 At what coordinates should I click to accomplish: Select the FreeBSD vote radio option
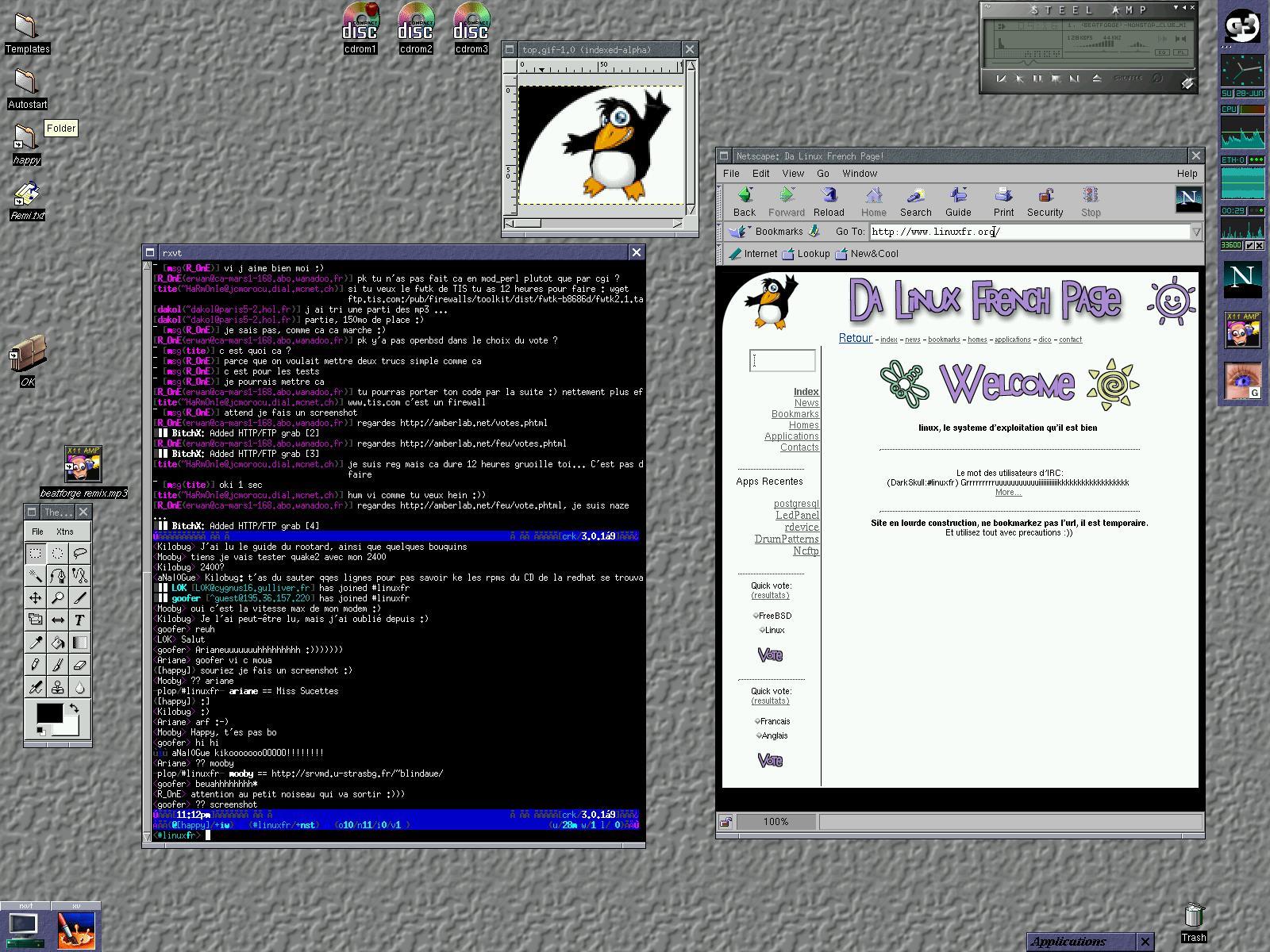pyautogui.click(x=756, y=616)
